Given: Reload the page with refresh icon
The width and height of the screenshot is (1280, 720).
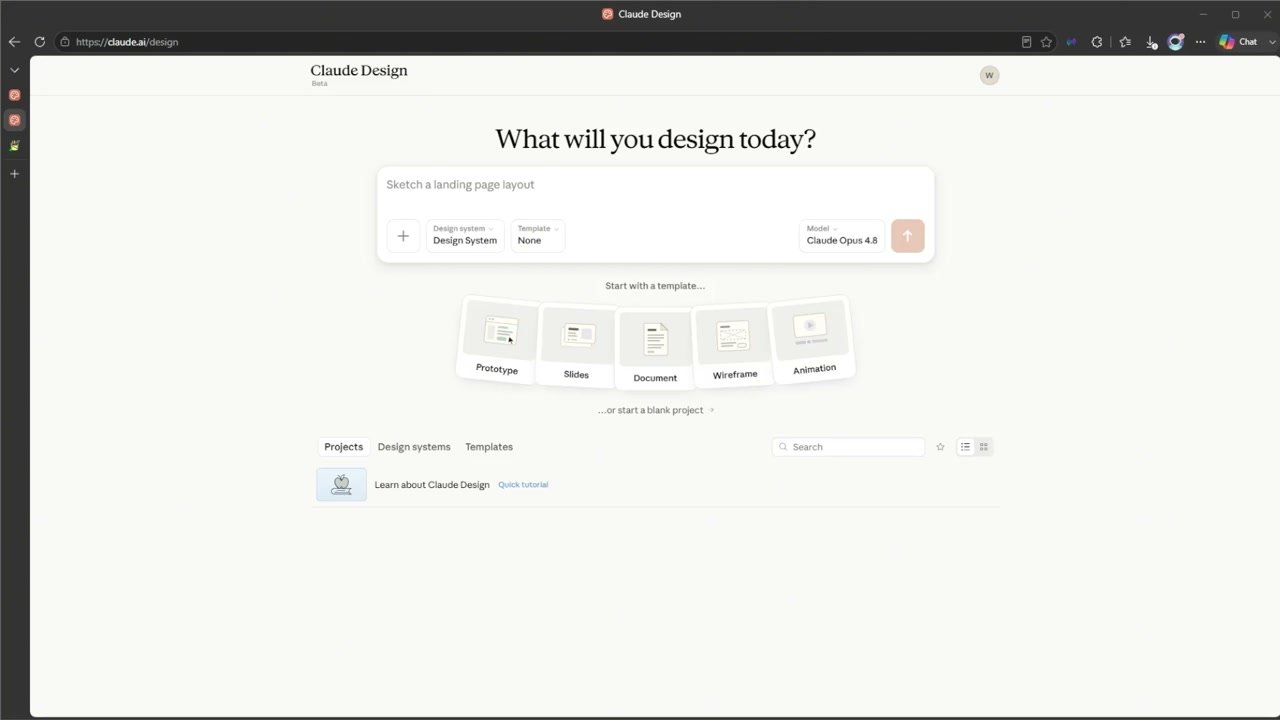Looking at the screenshot, I should (x=40, y=42).
